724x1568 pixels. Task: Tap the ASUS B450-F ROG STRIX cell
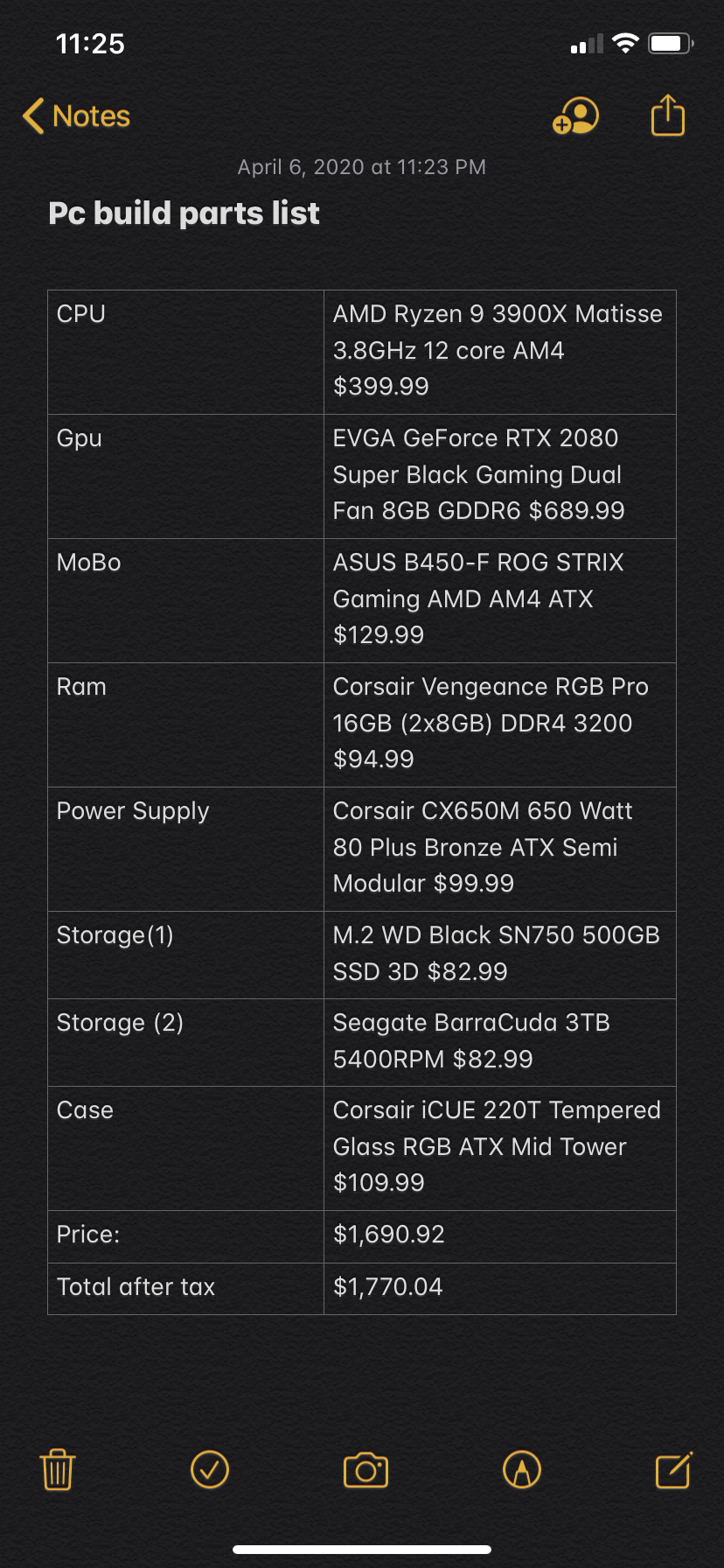pyautogui.click(x=500, y=600)
